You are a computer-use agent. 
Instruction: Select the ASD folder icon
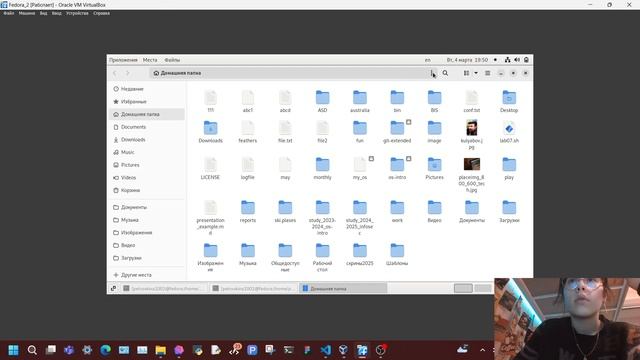click(x=322, y=98)
